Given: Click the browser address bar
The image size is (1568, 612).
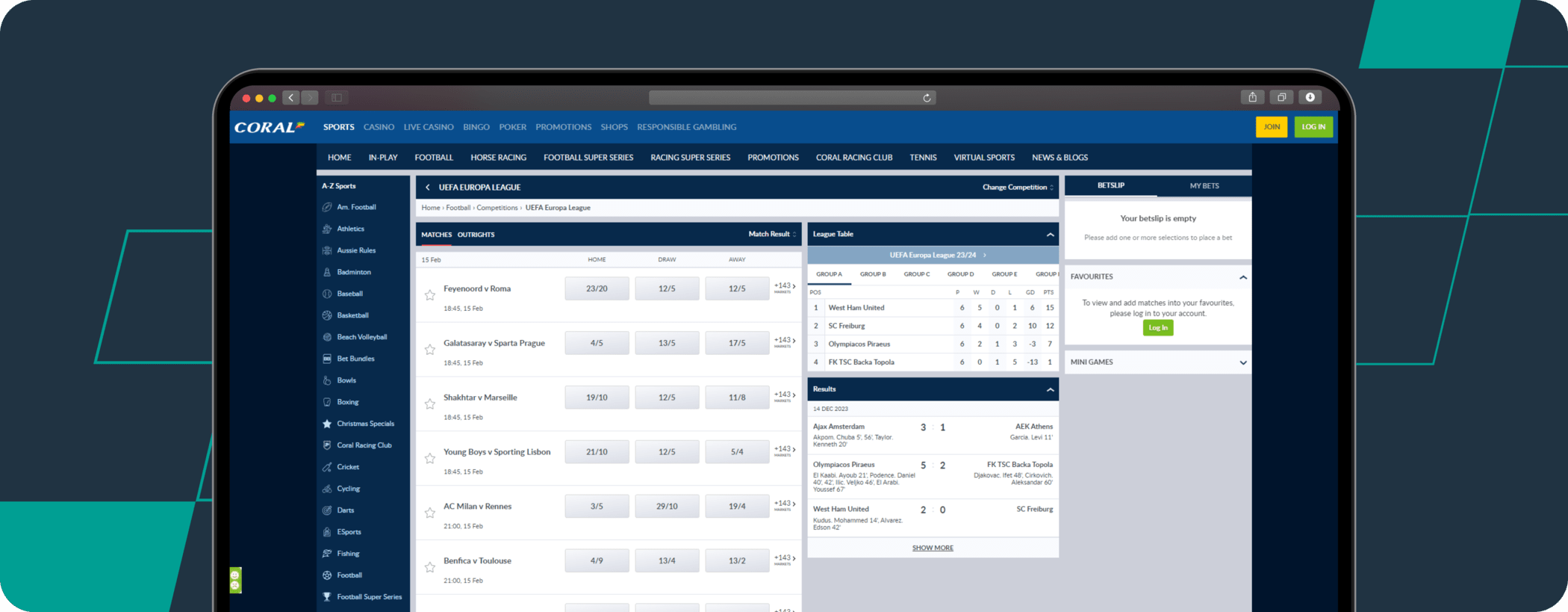Looking at the screenshot, I should coord(792,98).
